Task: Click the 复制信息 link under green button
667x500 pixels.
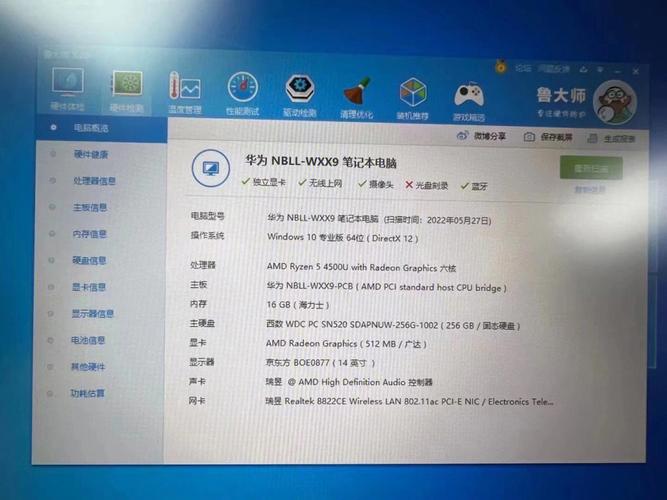Action: (590, 189)
